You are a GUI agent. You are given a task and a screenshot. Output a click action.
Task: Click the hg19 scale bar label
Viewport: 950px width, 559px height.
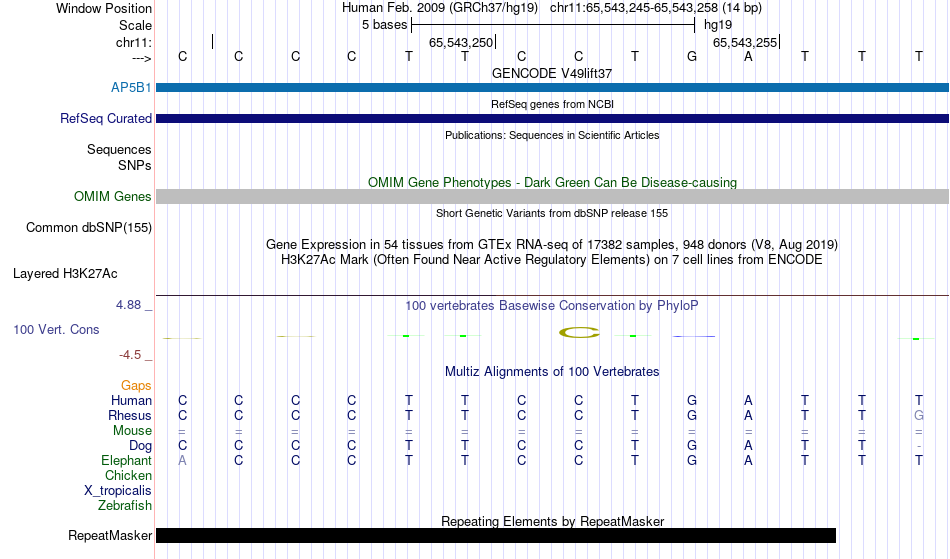click(x=718, y=25)
